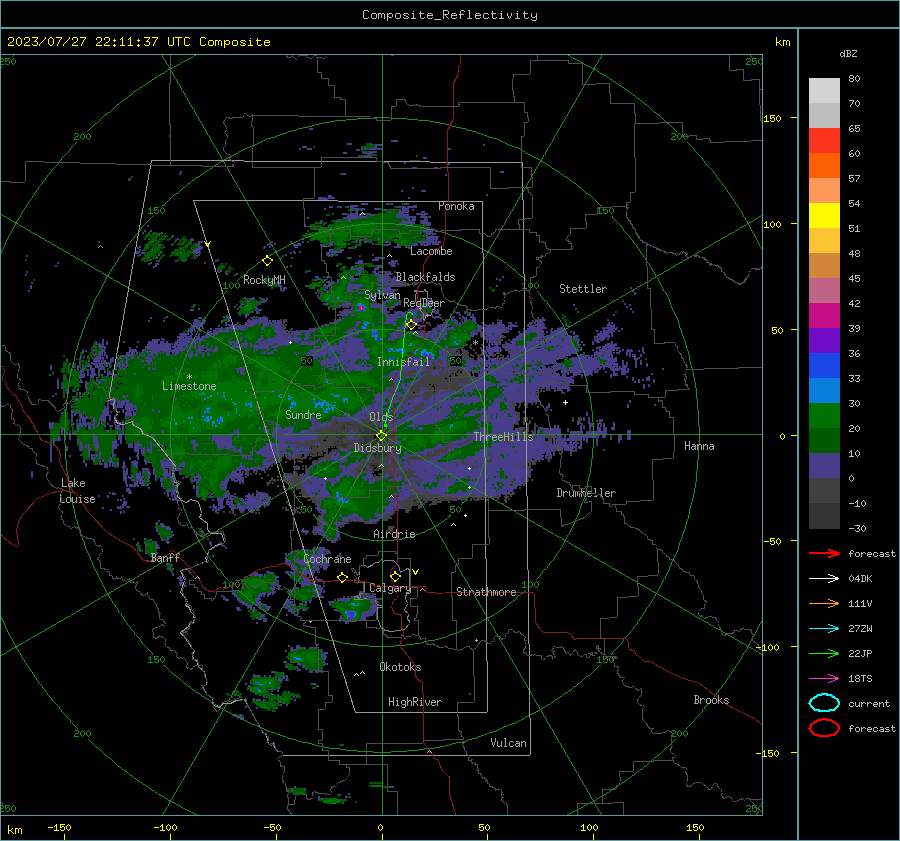This screenshot has width=900, height=841.
Task: Click the Sundre city label
Action: [303, 414]
